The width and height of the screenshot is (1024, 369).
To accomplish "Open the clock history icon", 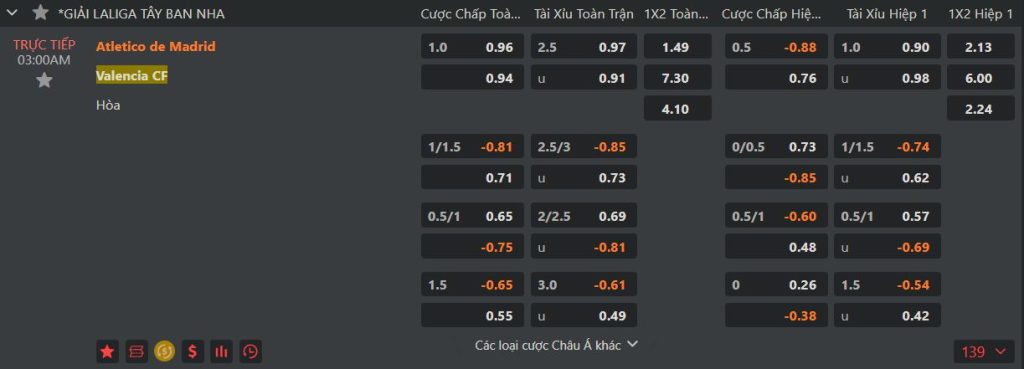I will (250, 352).
